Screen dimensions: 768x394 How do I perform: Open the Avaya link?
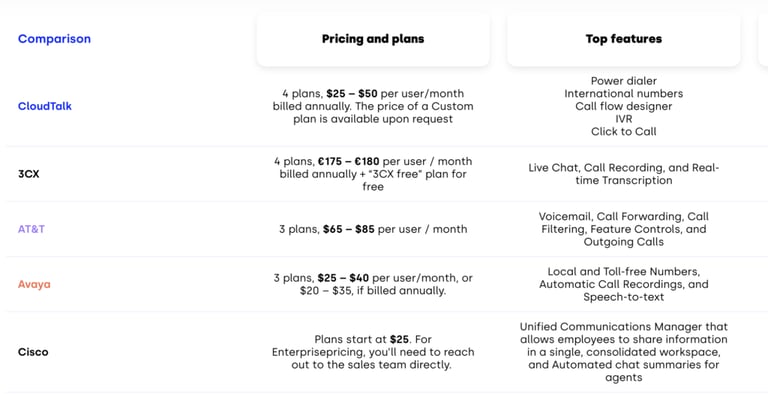[34, 284]
